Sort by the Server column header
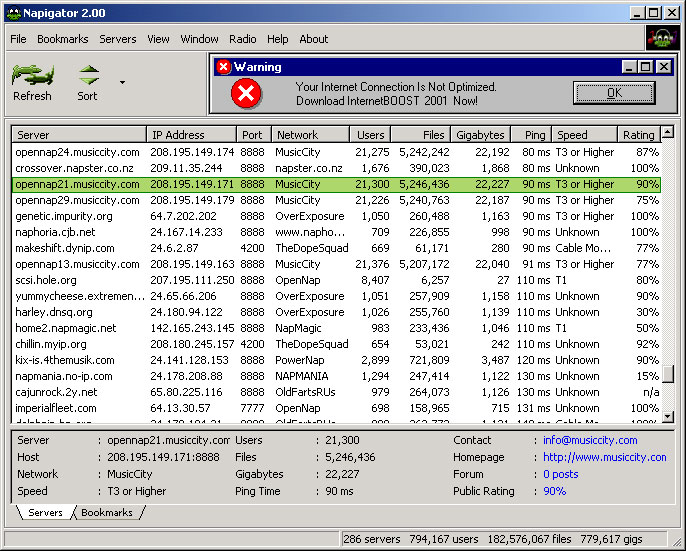The height and width of the screenshot is (551, 686). tap(79, 135)
